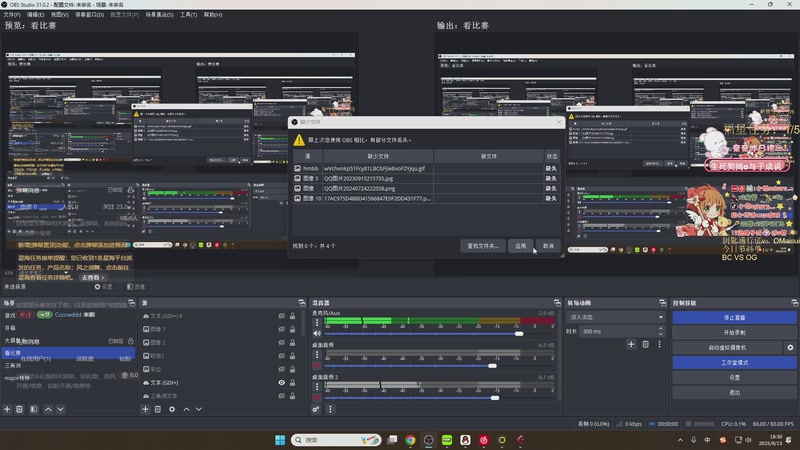Select the hmbb row in missing files

point(426,168)
